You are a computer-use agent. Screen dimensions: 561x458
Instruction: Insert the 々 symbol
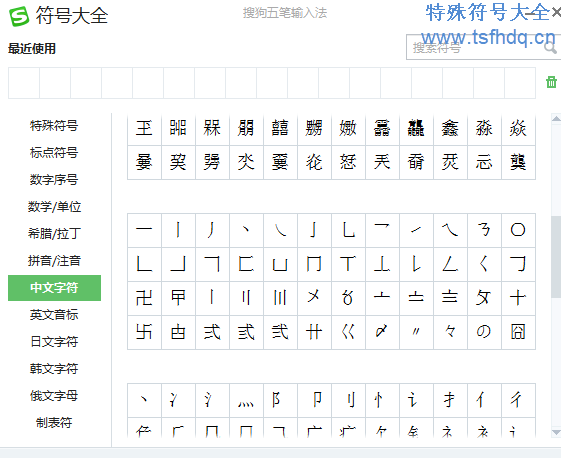coord(450,332)
